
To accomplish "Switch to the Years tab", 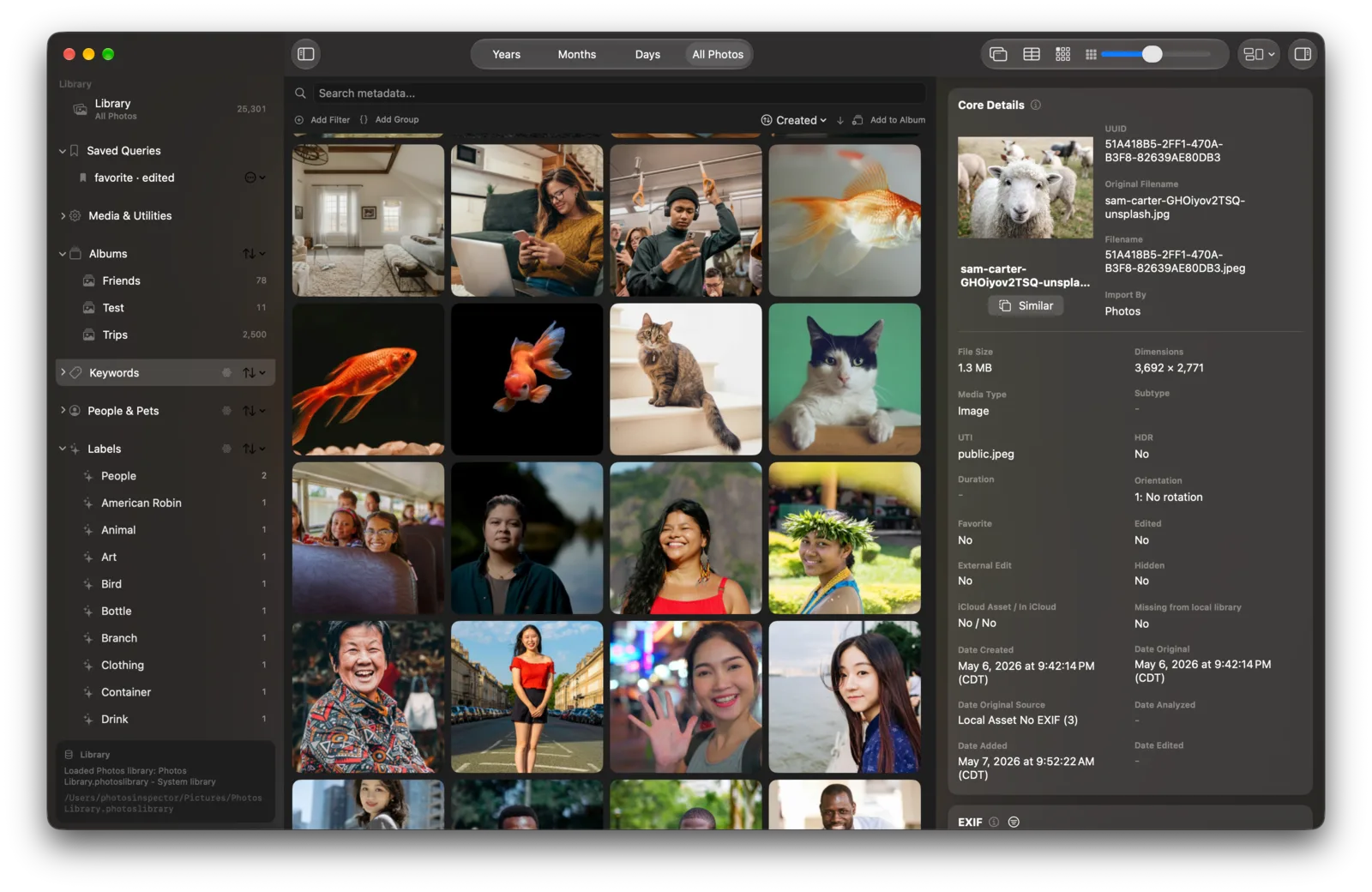I will (x=506, y=54).
